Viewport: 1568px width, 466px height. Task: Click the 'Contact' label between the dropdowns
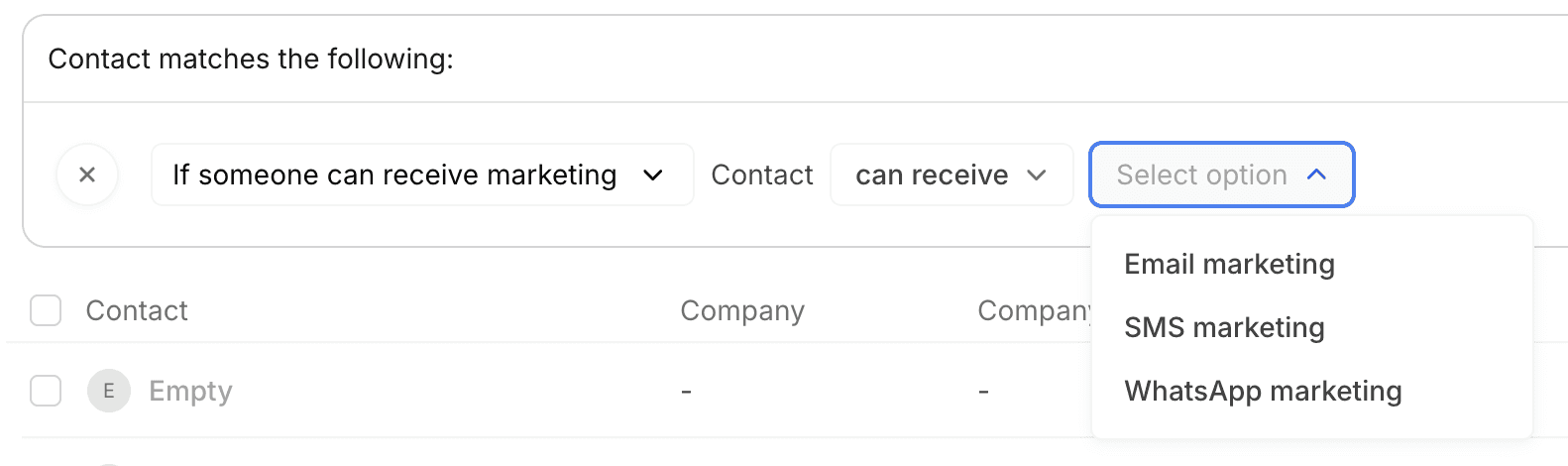[x=762, y=175]
